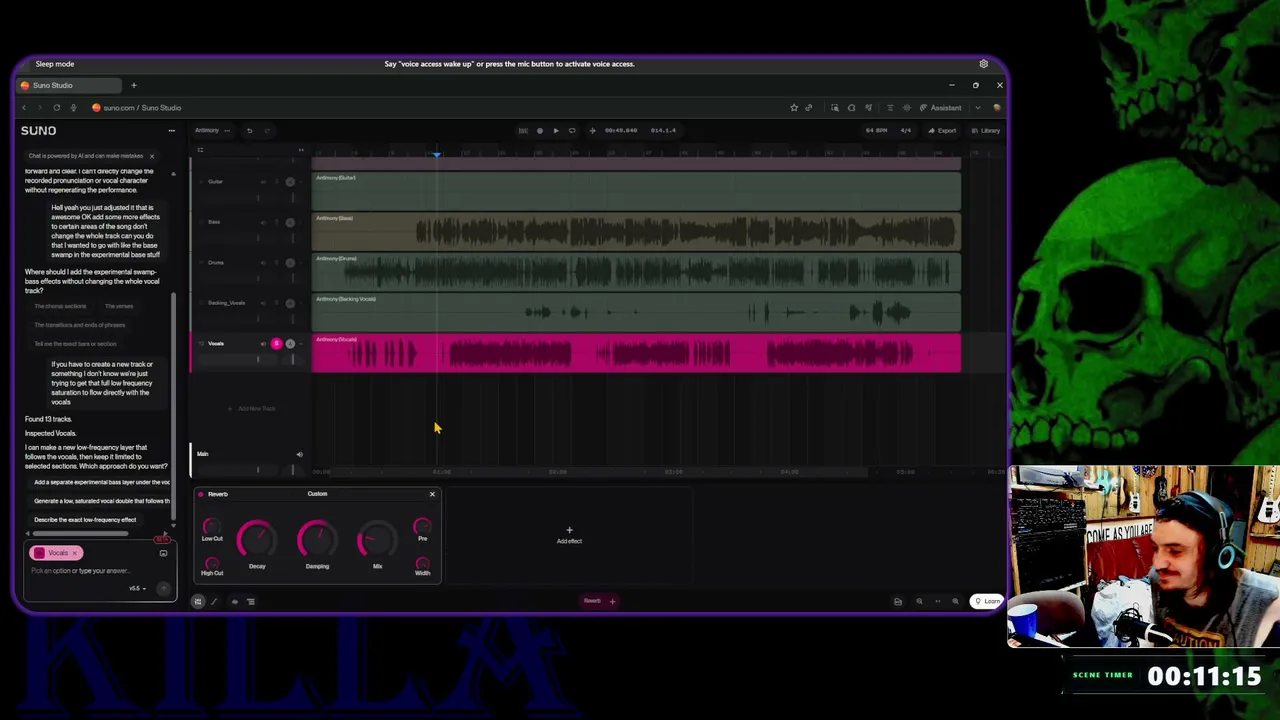Viewport: 1280px width, 720px height.
Task: Click the Decay knob
Action: click(x=257, y=541)
